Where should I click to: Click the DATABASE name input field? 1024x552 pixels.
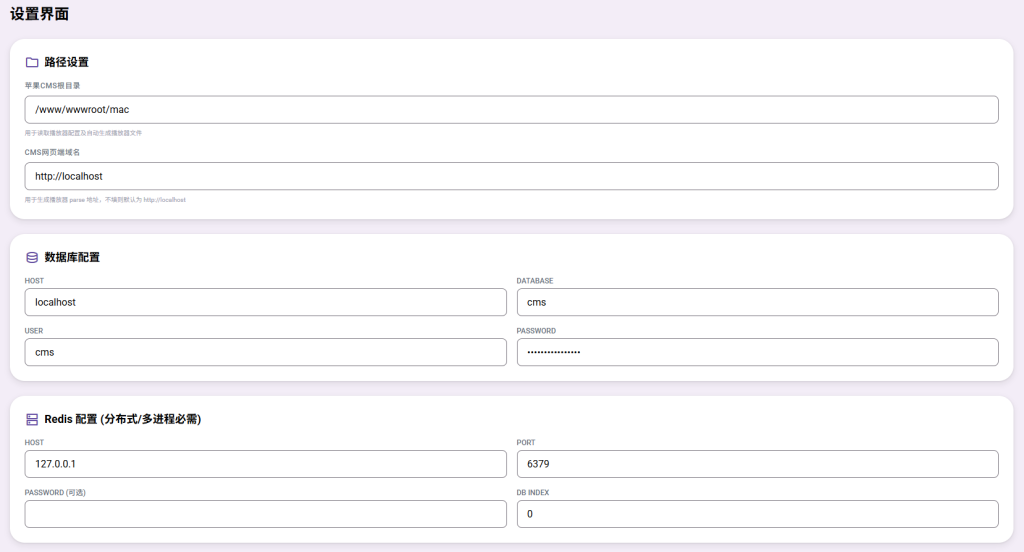(x=757, y=302)
